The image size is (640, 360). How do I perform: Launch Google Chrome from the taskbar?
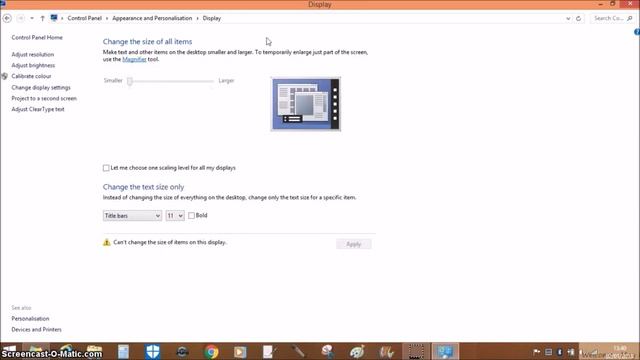click(x=211, y=351)
